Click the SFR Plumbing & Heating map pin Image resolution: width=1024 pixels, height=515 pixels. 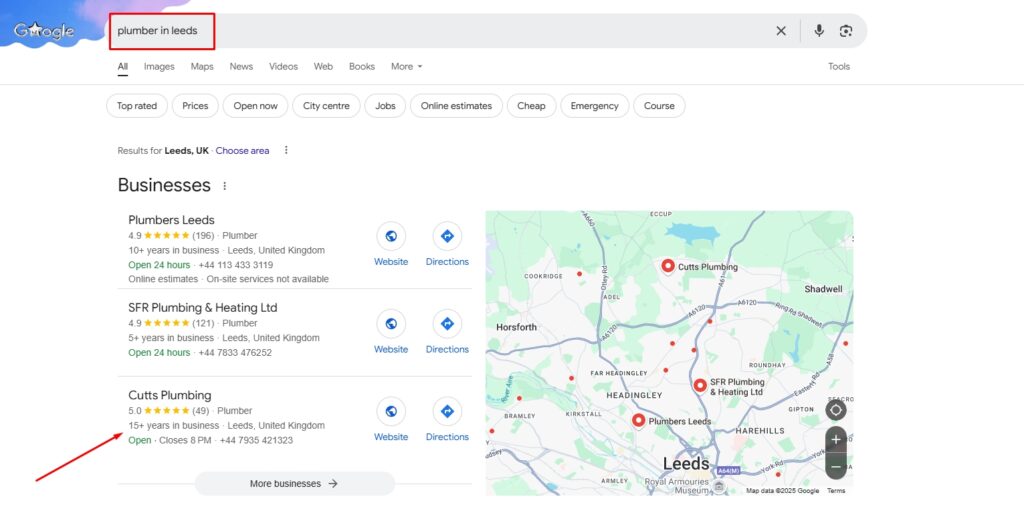click(x=700, y=386)
